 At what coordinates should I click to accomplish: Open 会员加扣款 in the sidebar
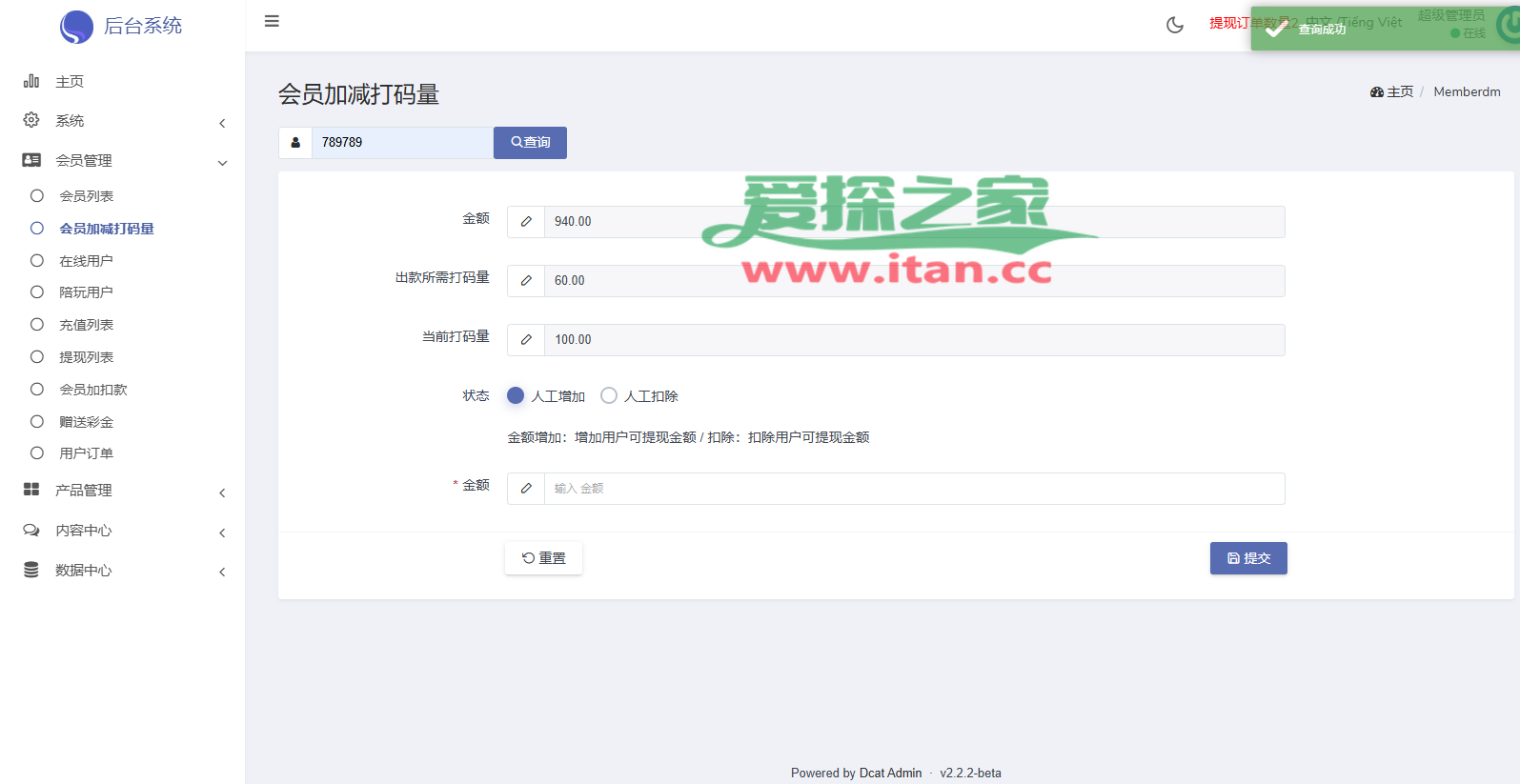point(93,390)
